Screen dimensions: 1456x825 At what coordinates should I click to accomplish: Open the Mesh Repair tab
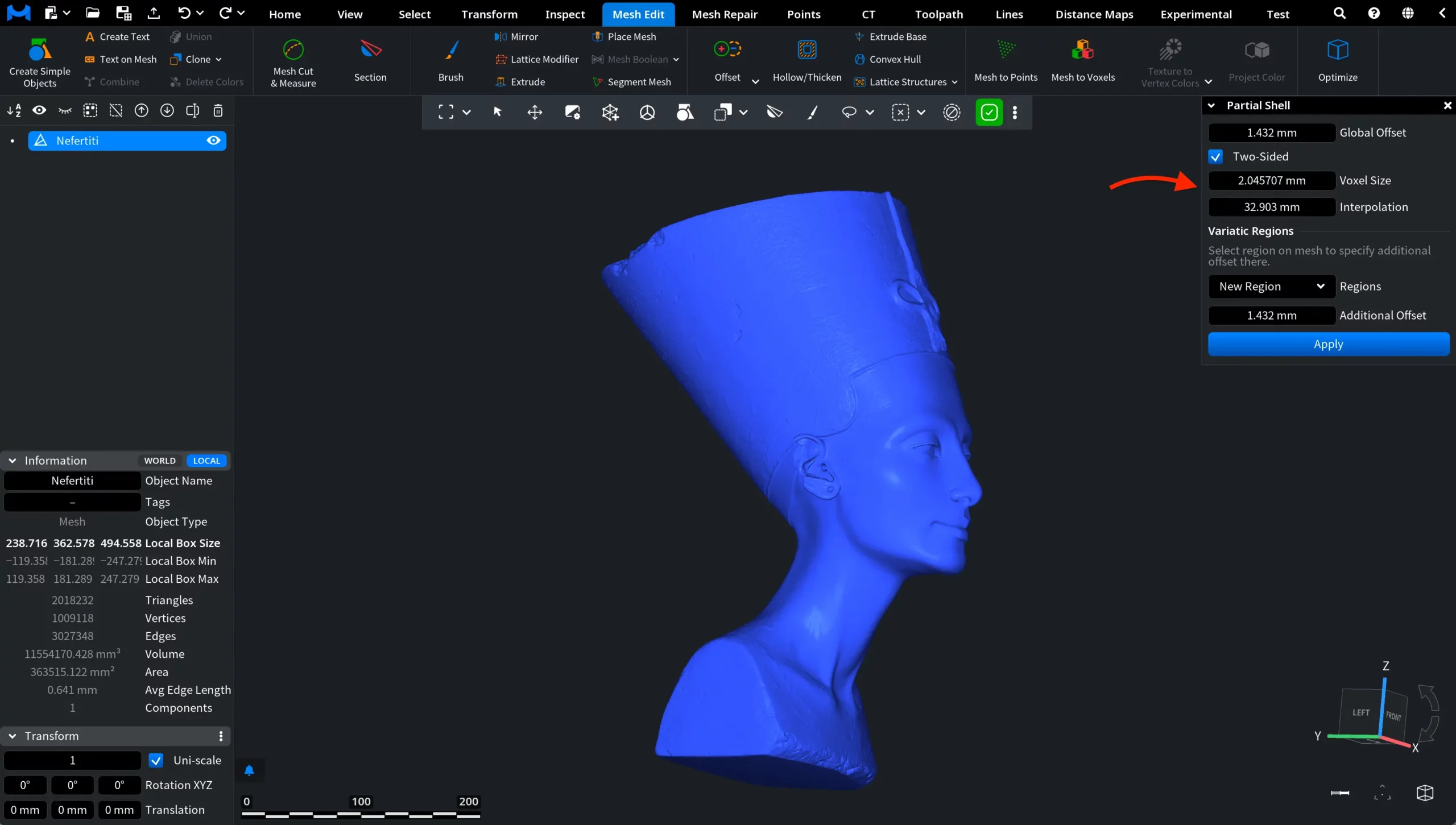coord(725,14)
